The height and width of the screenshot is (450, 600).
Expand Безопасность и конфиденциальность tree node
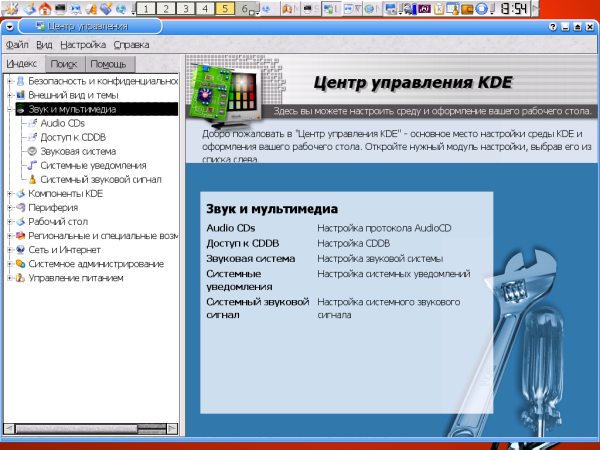coord(10,81)
